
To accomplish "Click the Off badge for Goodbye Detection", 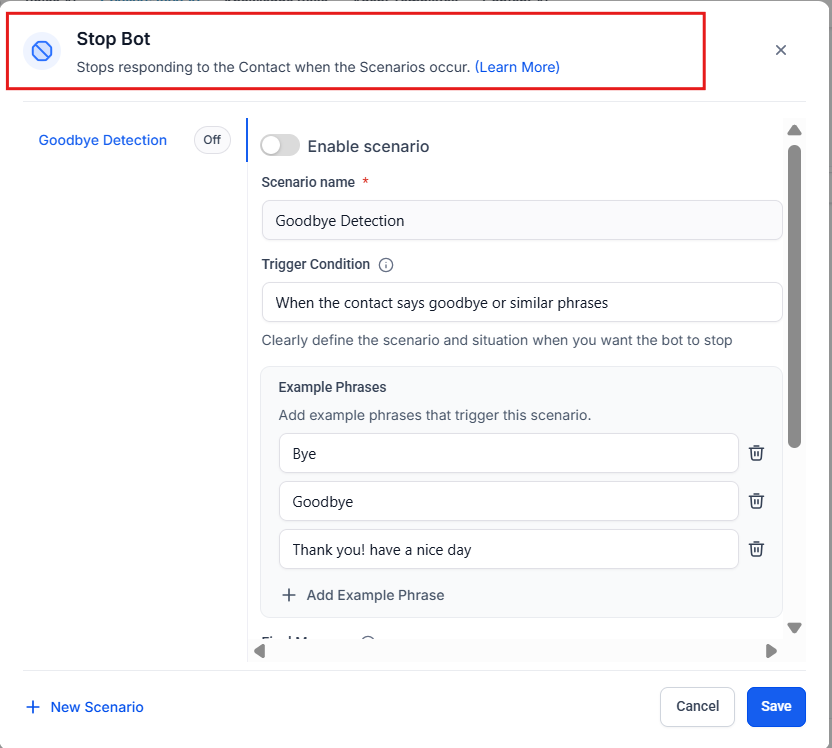I will point(212,140).
